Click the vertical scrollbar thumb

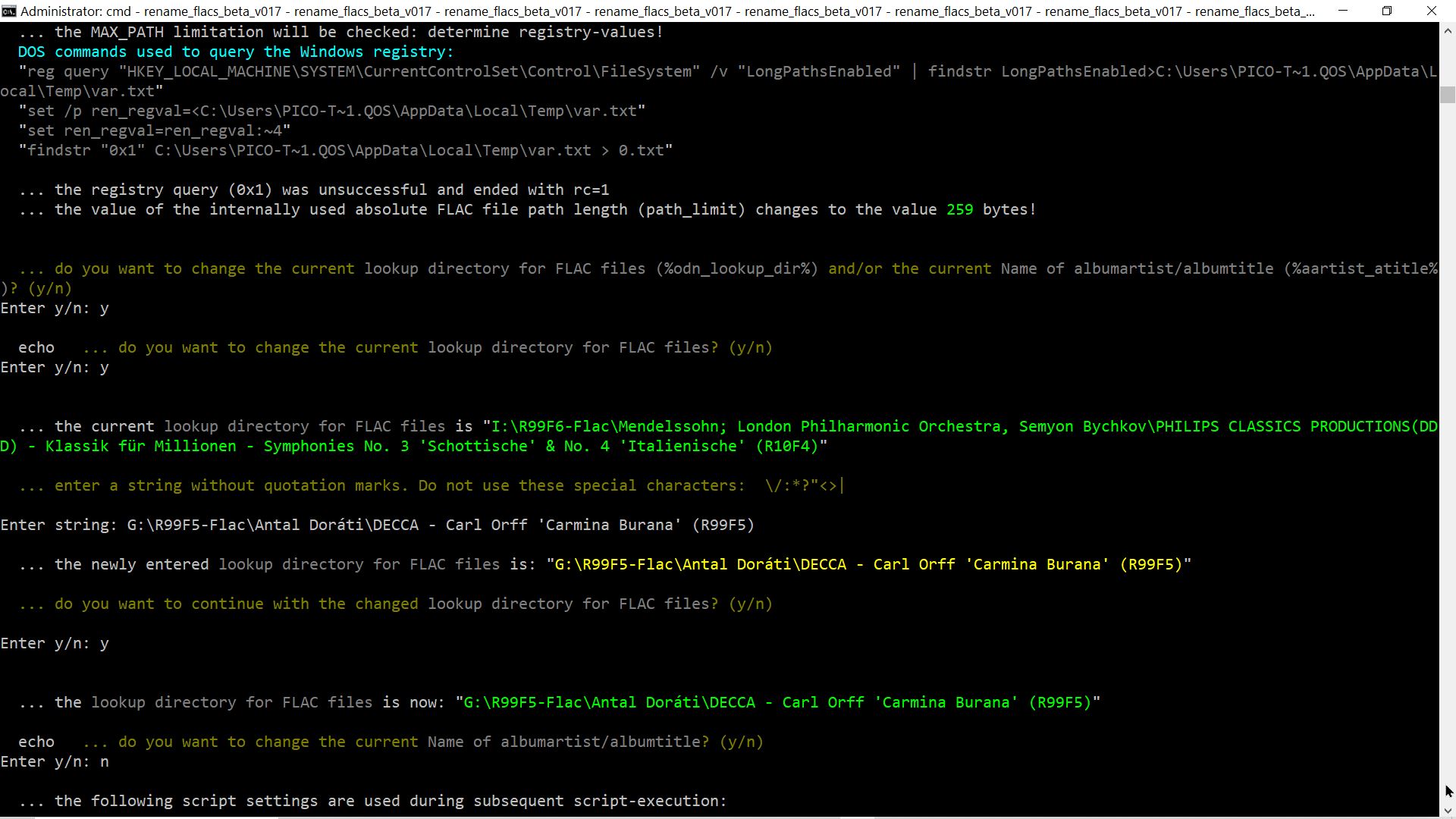pos(1448,95)
